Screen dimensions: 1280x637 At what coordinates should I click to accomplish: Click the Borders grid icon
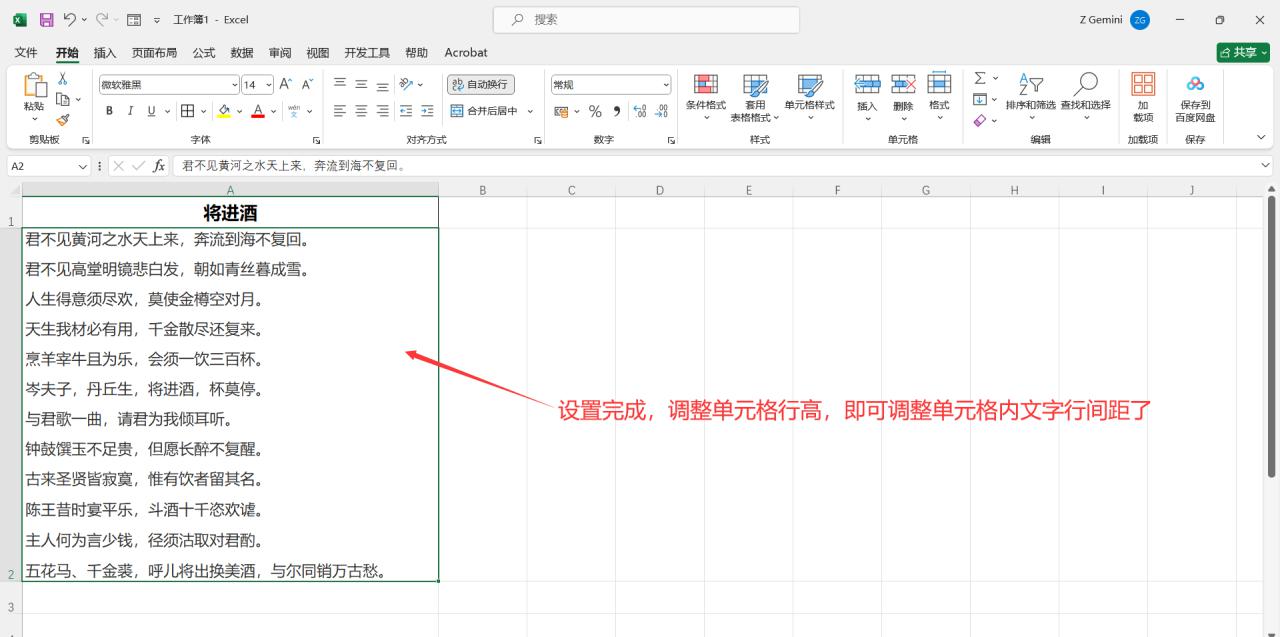187,111
